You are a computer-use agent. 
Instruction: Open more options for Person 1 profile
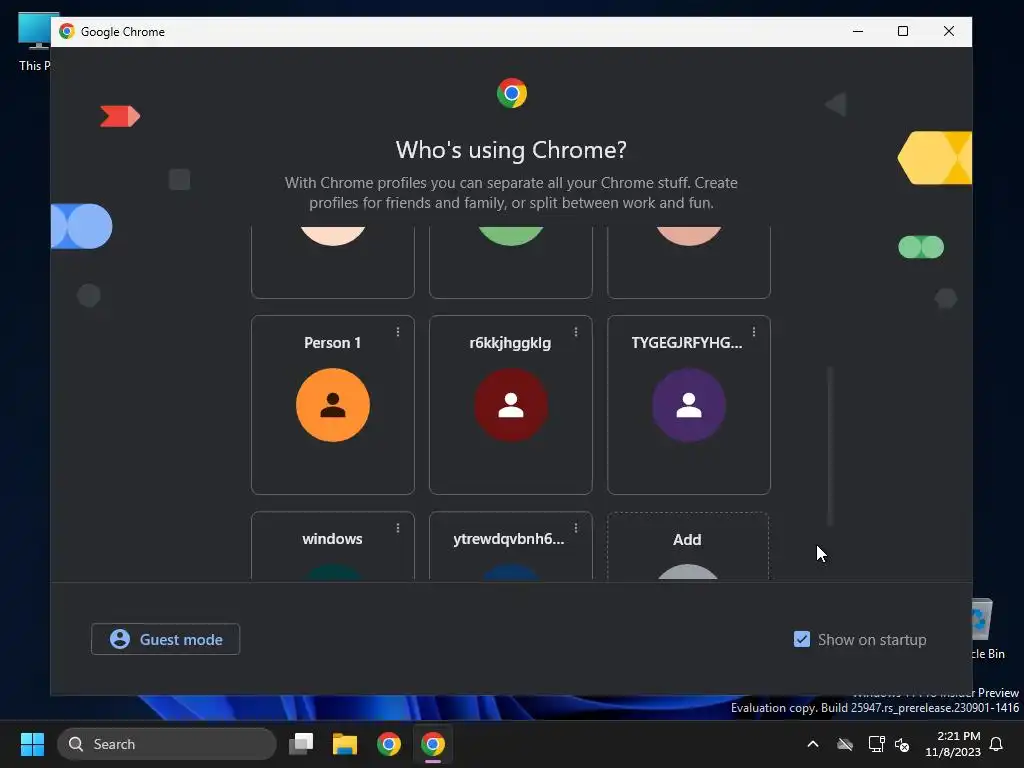(398, 332)
